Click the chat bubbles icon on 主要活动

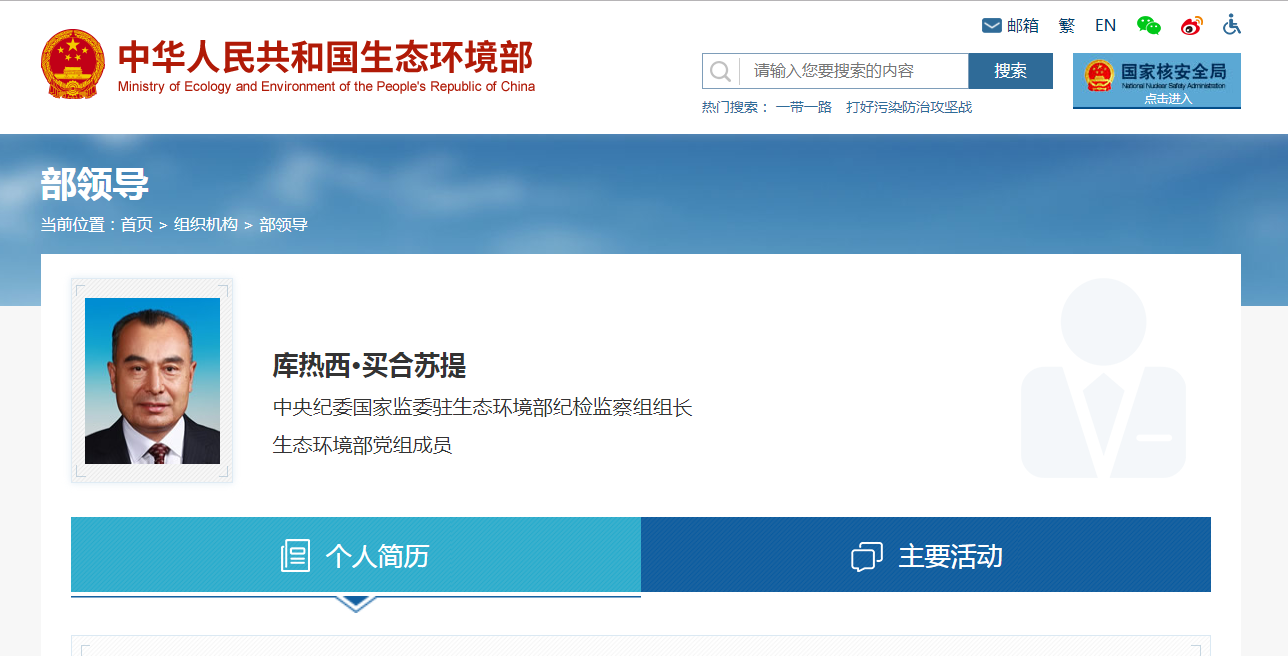(x=867, y=557)
